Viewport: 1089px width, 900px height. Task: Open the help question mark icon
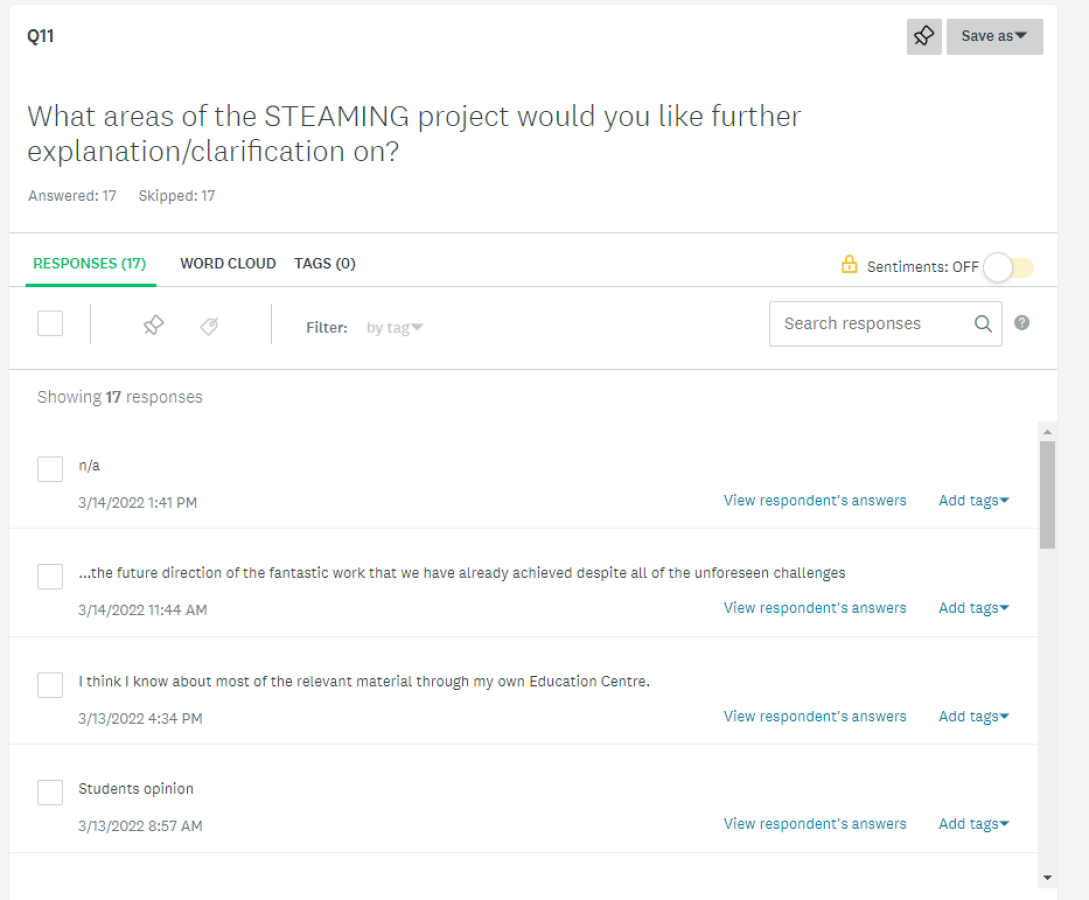point(1022,323)
